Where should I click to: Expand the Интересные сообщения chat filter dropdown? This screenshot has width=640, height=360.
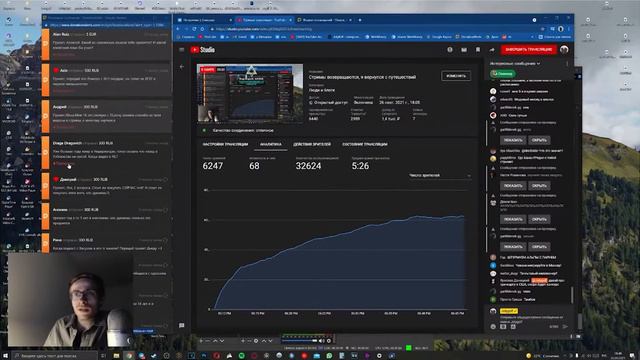coord(515,63)
